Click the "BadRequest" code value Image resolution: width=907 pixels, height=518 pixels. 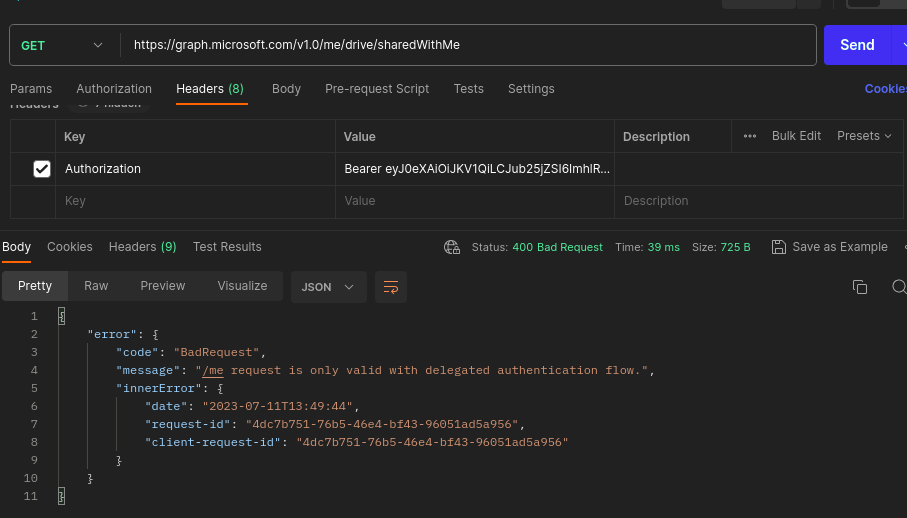point(216,352)
